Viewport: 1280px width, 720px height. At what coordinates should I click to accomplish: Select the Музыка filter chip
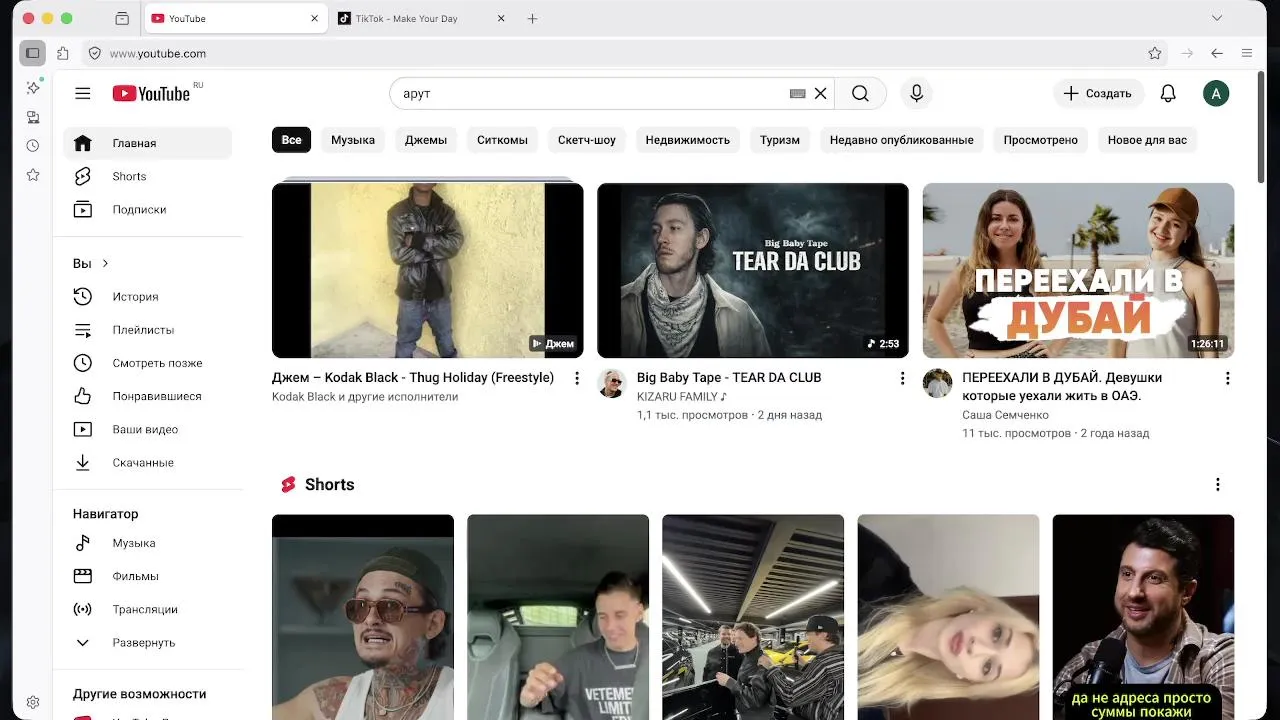click(x=353, y=140)
